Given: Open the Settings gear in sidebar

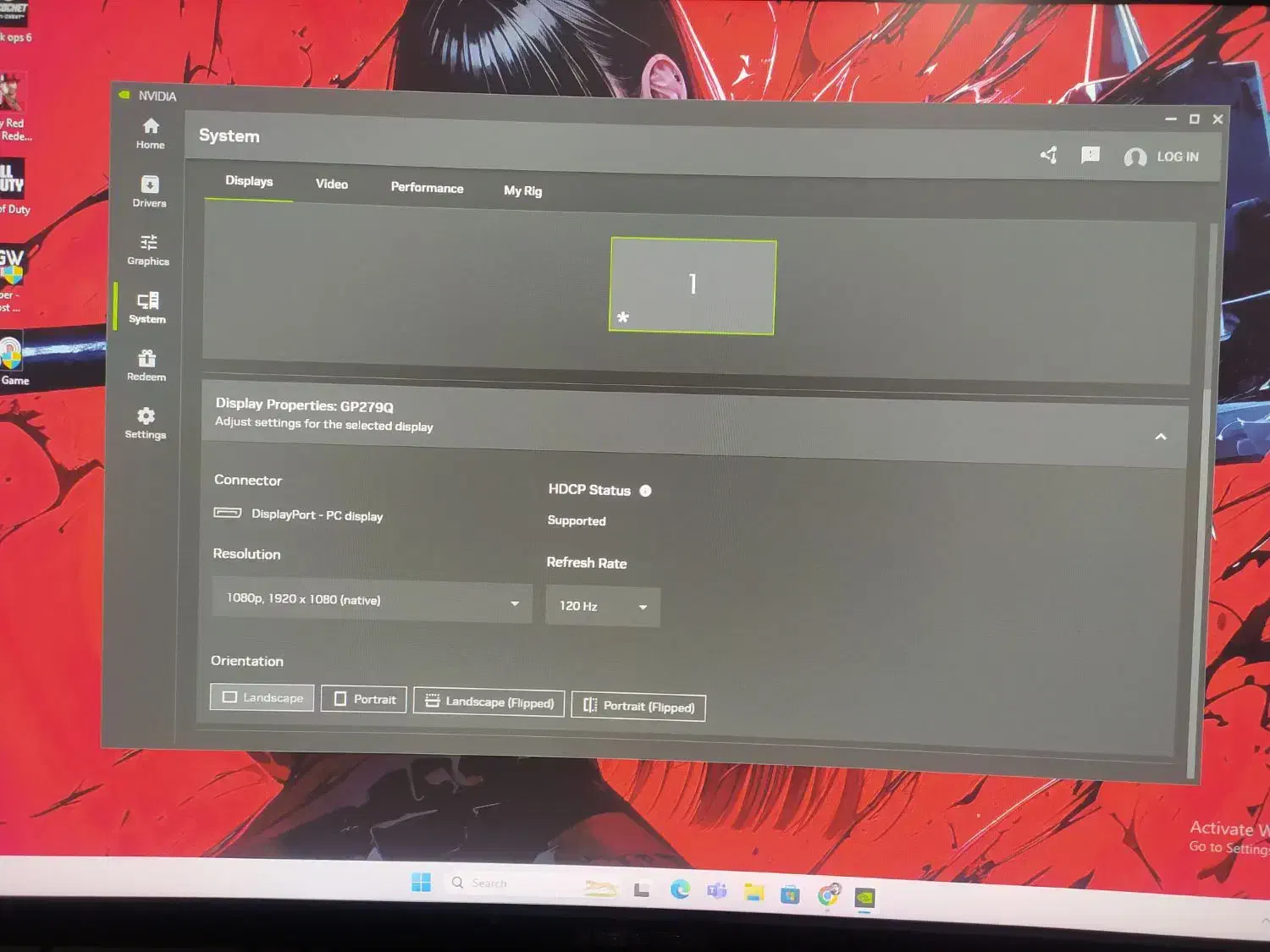Looking at the screenshot, I should click(x=146, y=422).
